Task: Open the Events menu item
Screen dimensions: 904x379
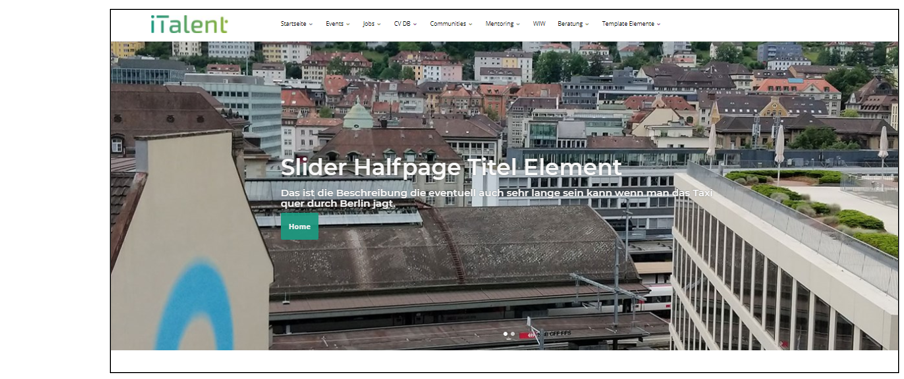Action: 337,24
